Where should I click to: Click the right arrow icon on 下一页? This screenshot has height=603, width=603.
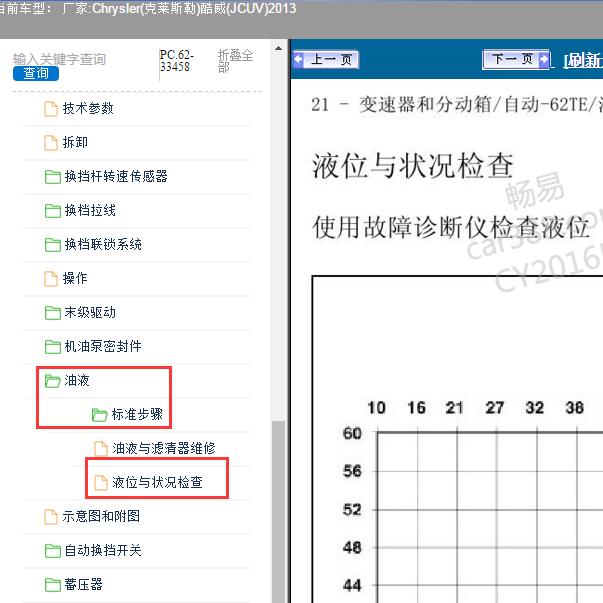point(544,59)
